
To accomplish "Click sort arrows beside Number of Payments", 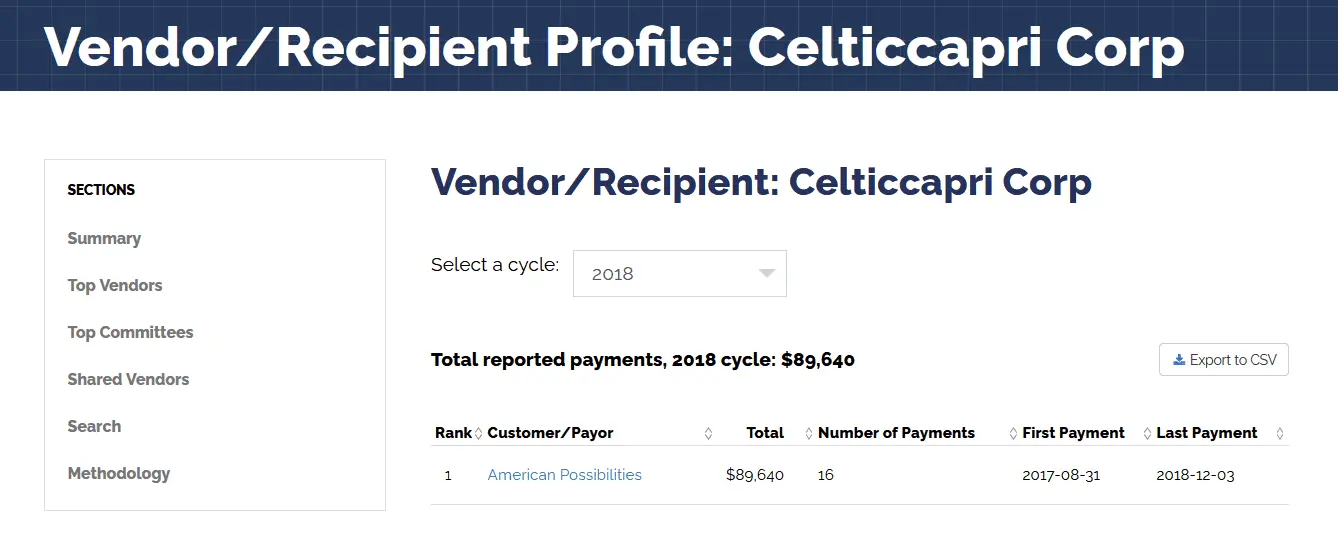I will pyautogui.click(x=1012, y=433).
